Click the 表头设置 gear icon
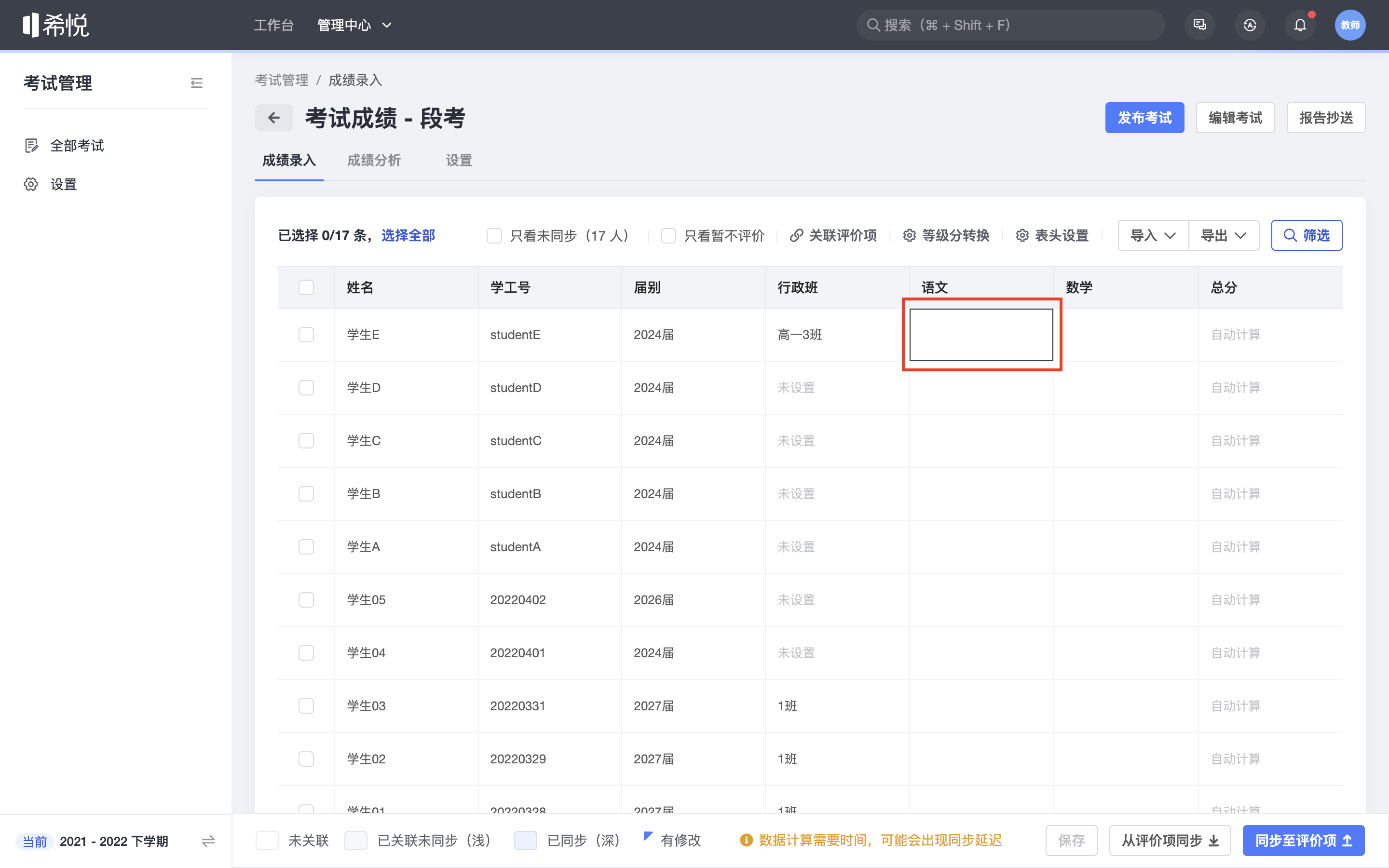This screenshot has height=868, width=1389. (x=1022, y=235)
